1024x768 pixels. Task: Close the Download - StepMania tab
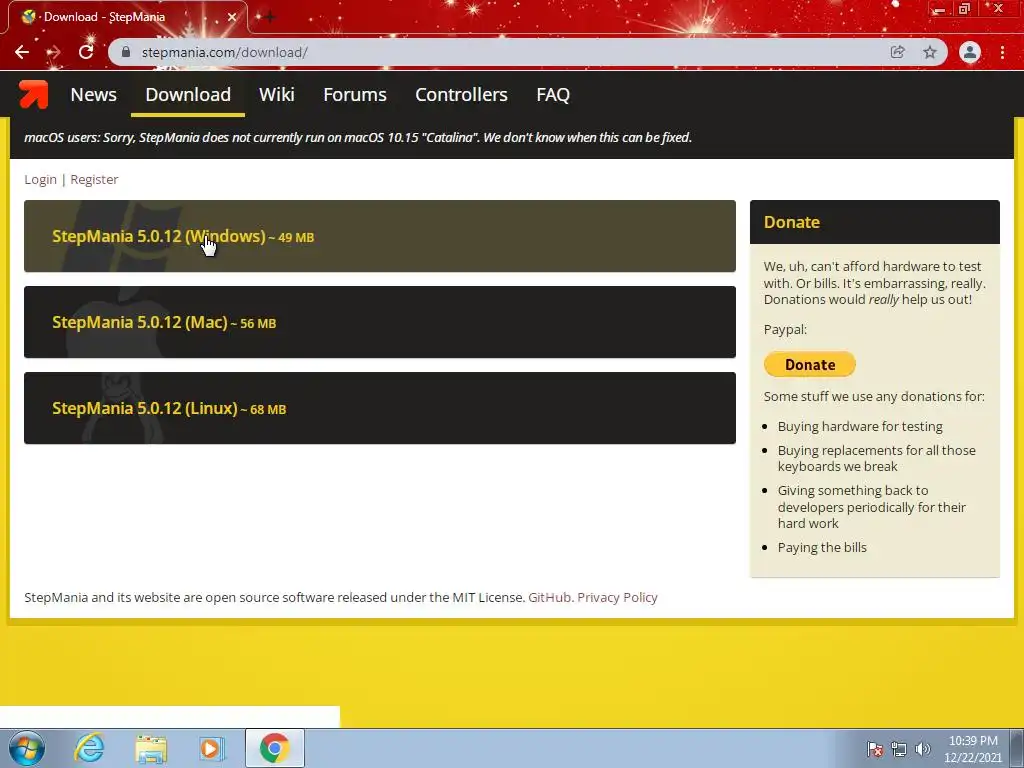tap(232, 17)
